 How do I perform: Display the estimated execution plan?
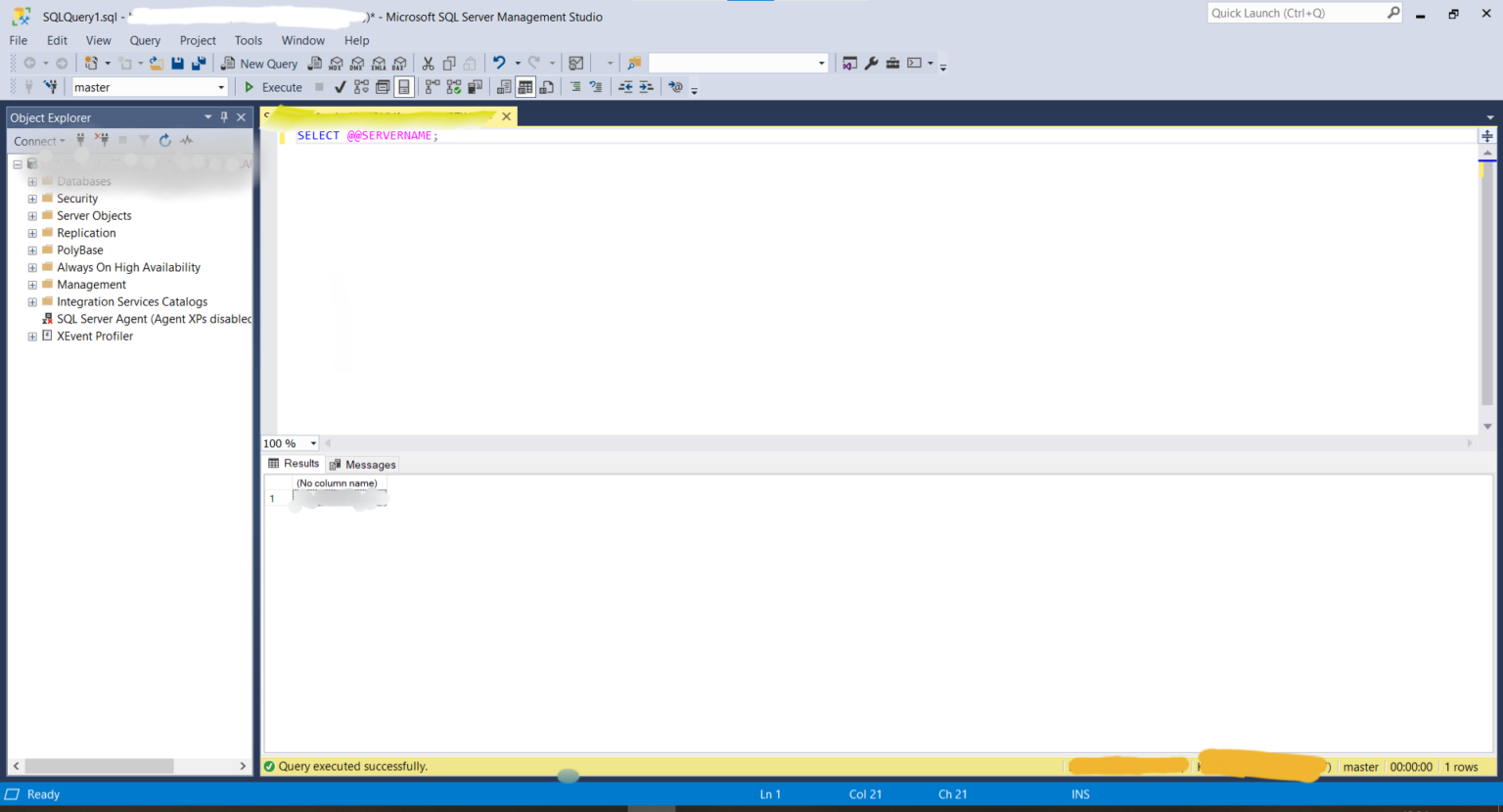(x=361, y=86)
